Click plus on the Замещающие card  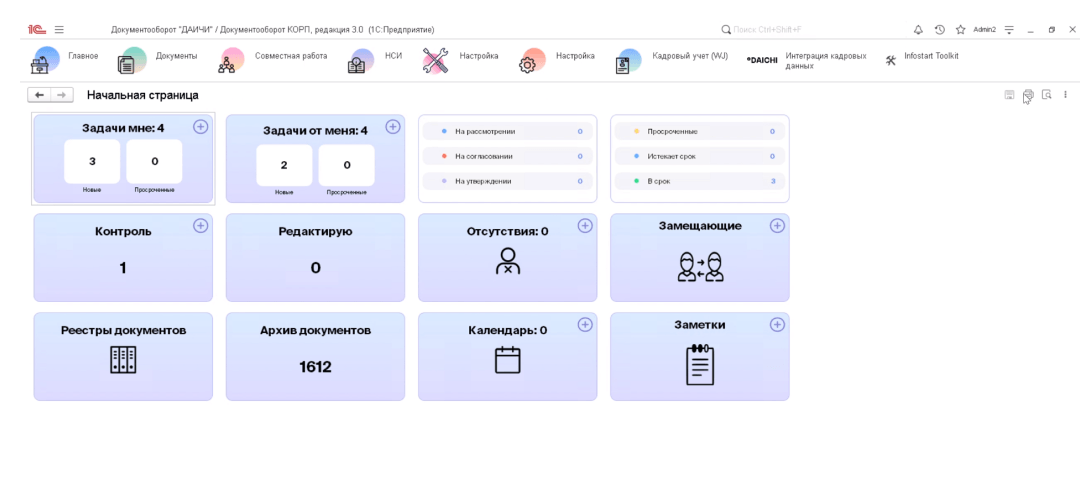point(777,225)
